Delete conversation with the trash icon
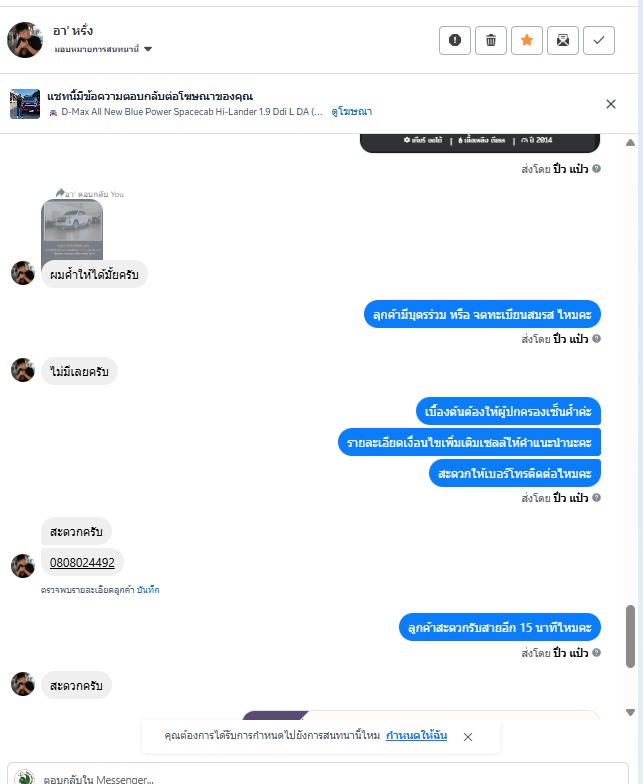The width and height of the screenshot is (643, 784). point(490,40)
